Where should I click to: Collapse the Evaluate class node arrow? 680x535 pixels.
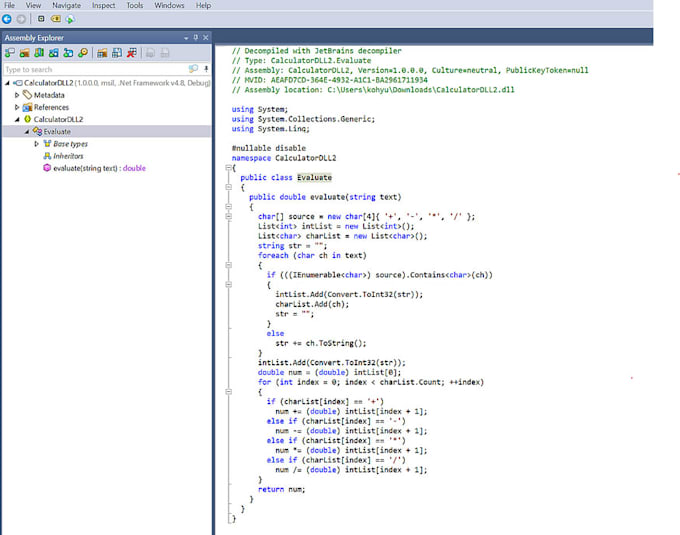27,131
